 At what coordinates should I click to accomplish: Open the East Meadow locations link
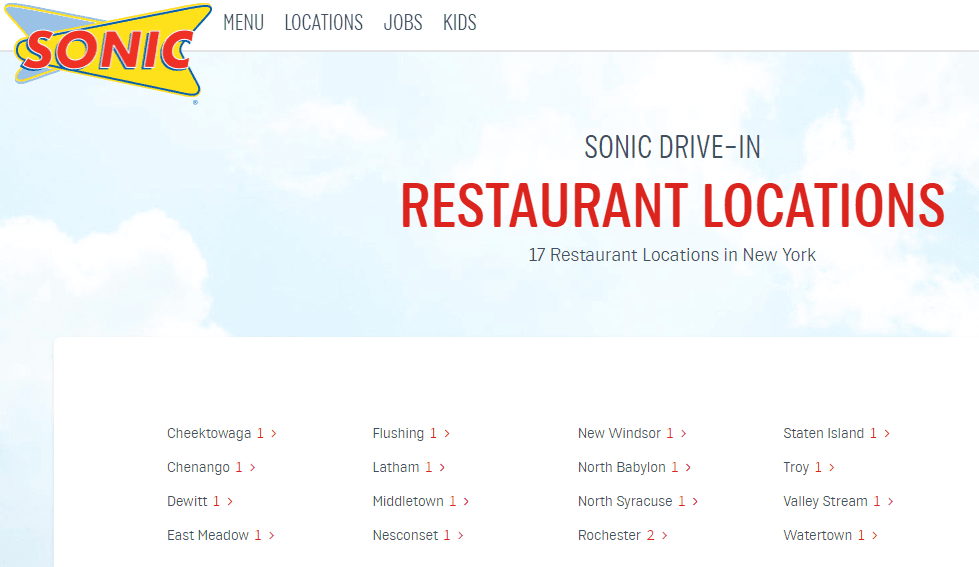tap(220, 535)
